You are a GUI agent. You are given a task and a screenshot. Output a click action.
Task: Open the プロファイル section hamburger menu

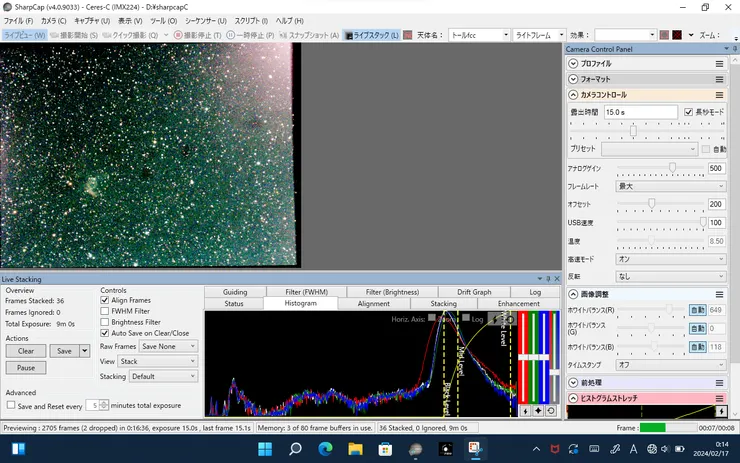click(x=719, y=64)
